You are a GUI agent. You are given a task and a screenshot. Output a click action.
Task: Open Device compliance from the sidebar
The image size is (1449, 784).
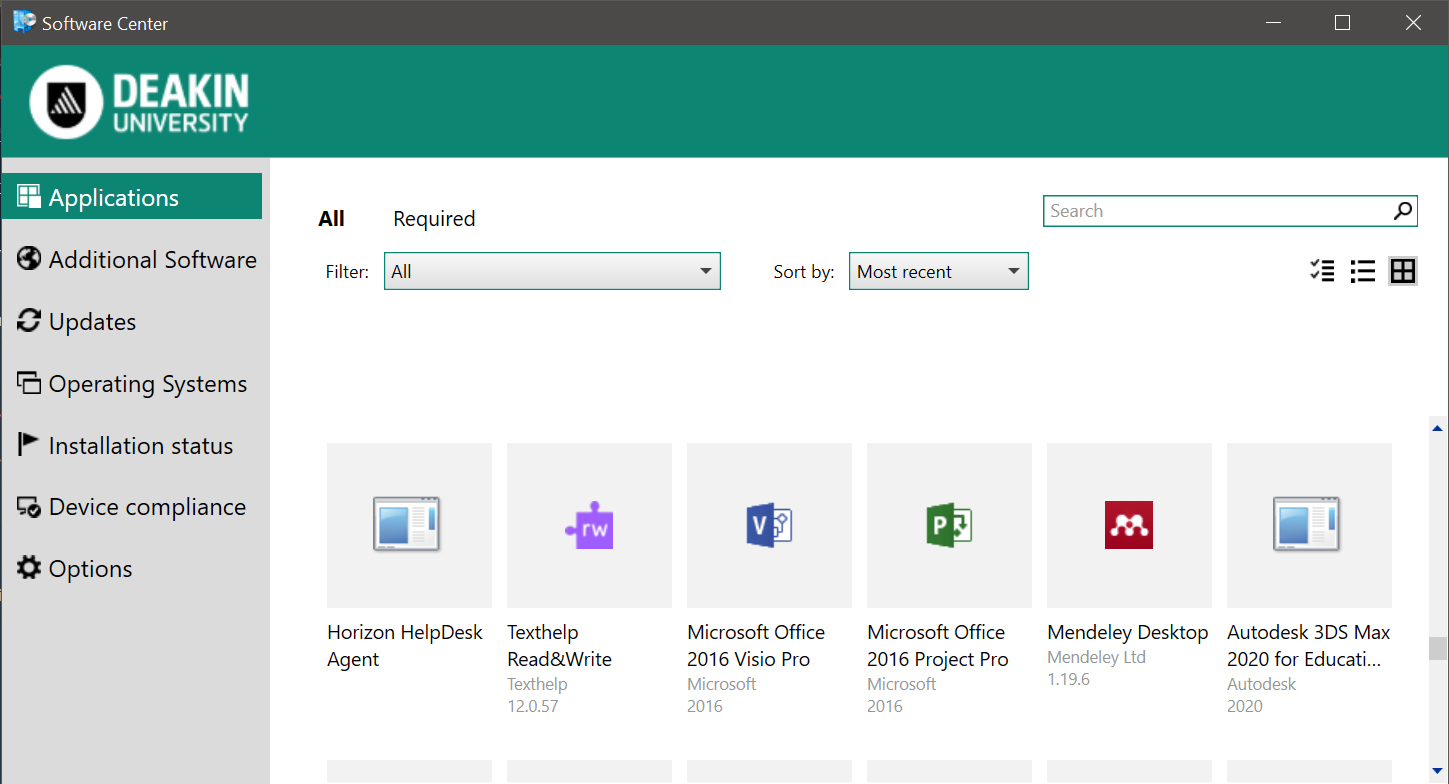point(28,506)
